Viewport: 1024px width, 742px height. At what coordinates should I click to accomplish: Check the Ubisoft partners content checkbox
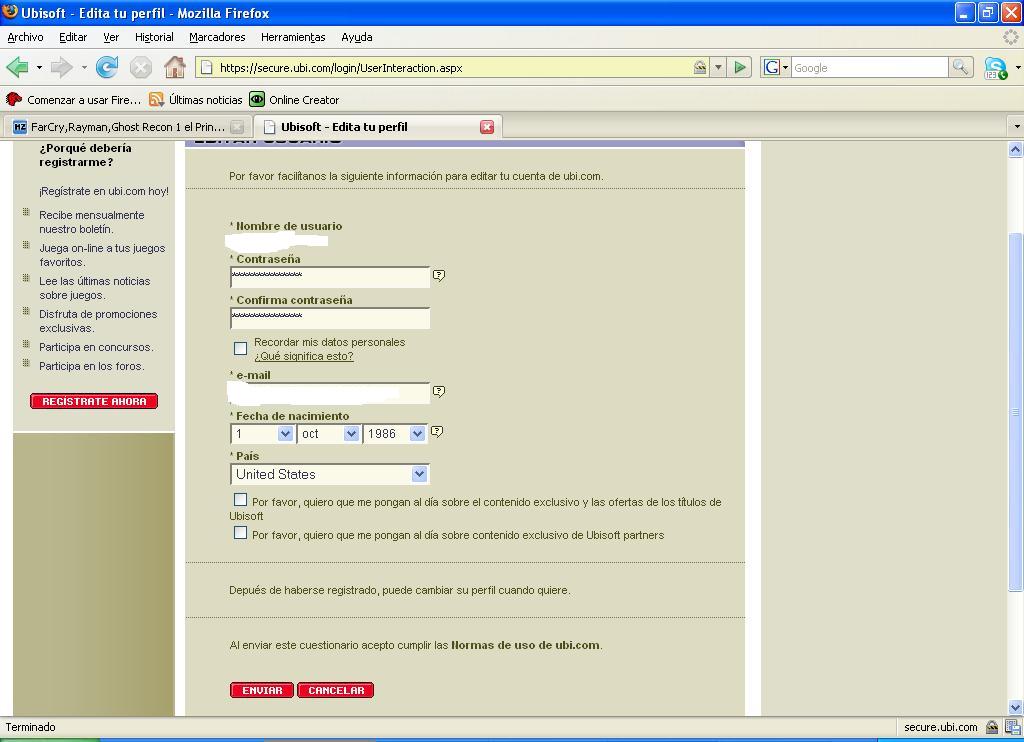(240, 533)
